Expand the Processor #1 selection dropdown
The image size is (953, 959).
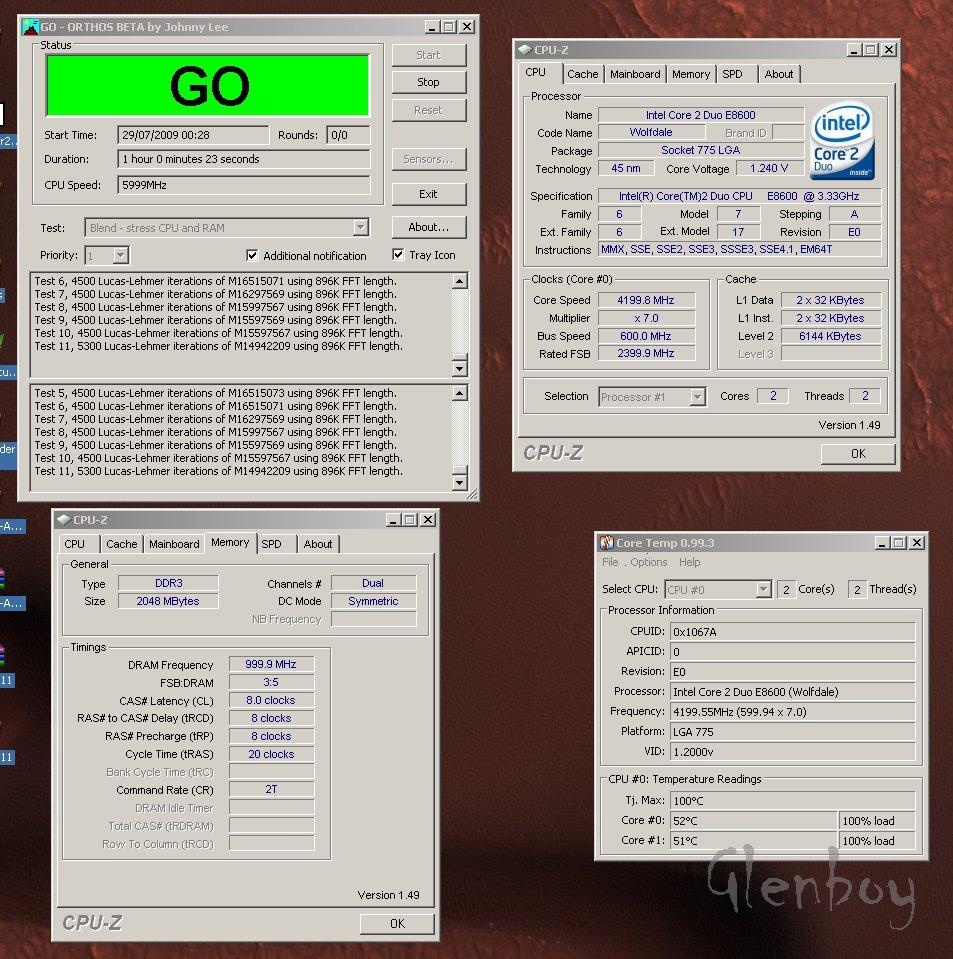point(697,397)
